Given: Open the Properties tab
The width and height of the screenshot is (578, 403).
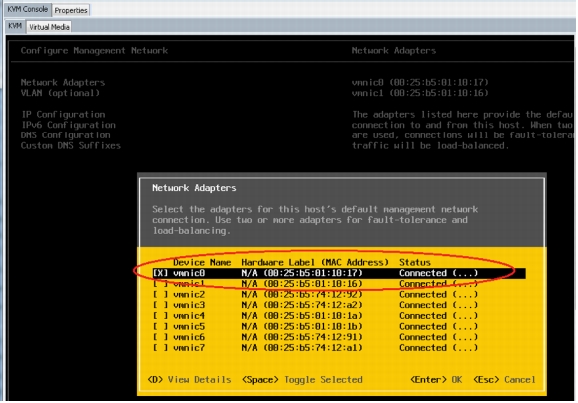Looking at the screenshot, I should pos(71,10).
